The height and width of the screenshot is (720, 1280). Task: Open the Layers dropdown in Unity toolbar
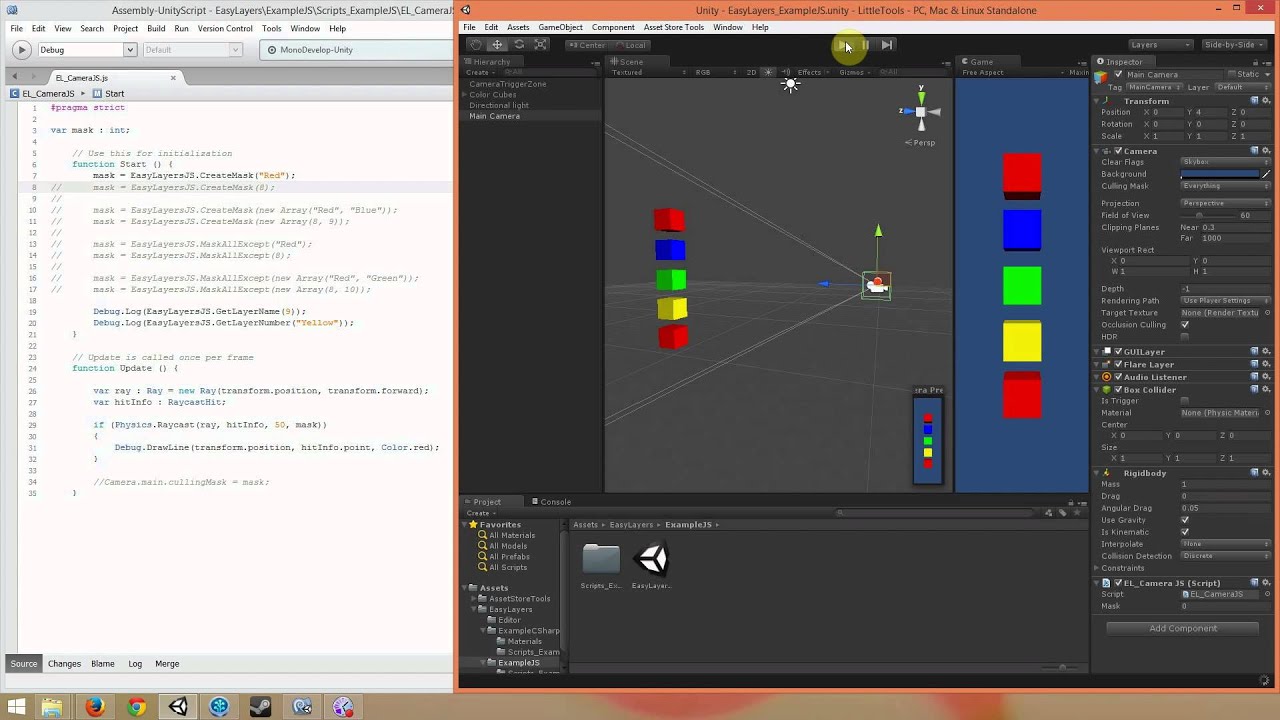pyautogui.click(x=1159, y=44)
